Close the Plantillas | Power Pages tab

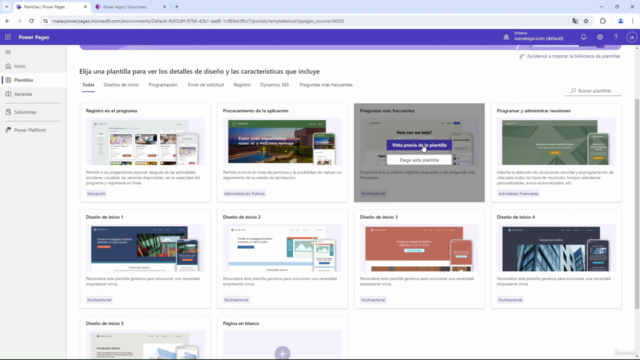85,7
